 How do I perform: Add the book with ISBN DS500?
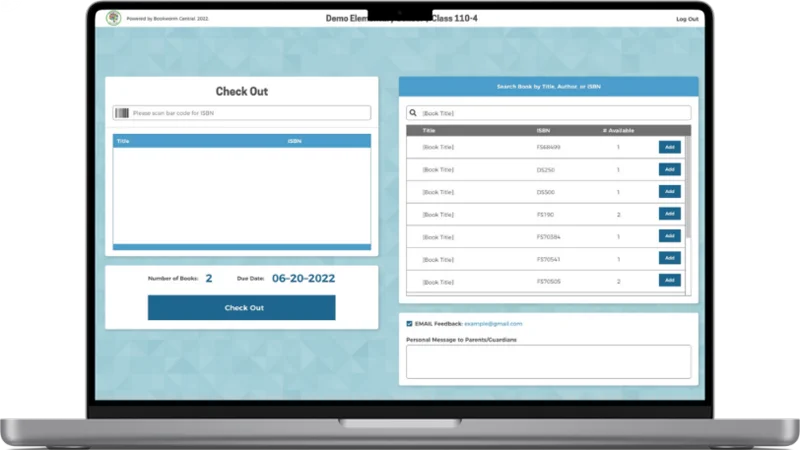pos(669,191)
